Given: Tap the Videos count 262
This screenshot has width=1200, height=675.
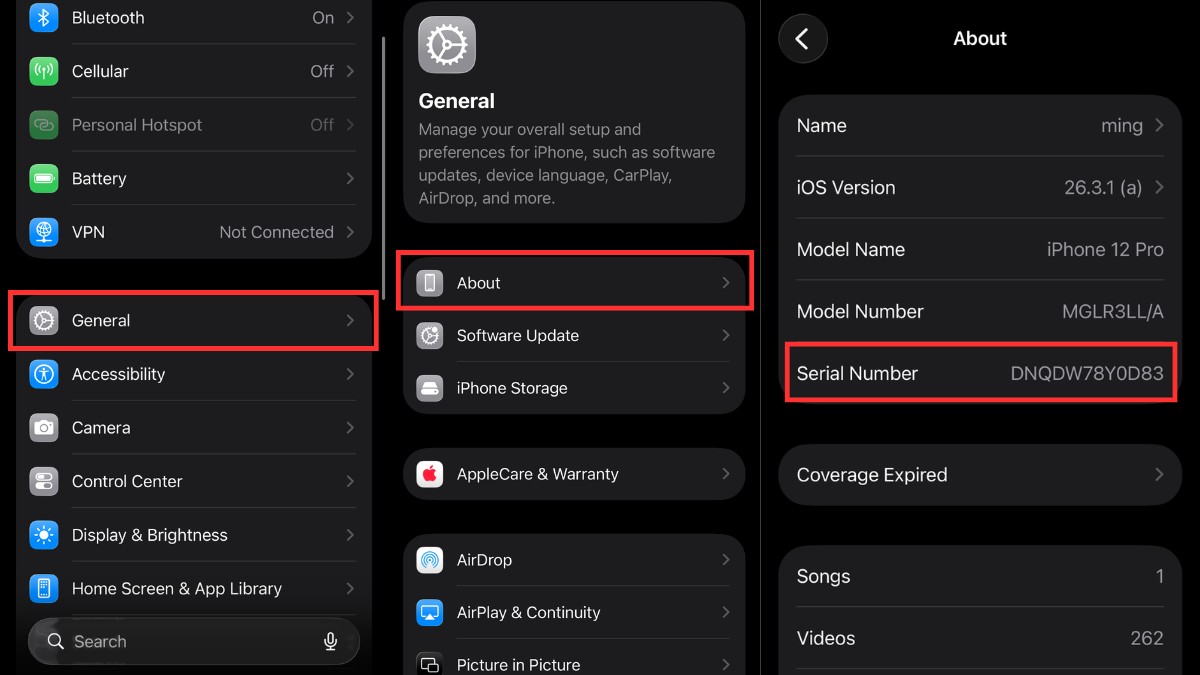Looking at the screenshot, I should [1147, 638].
